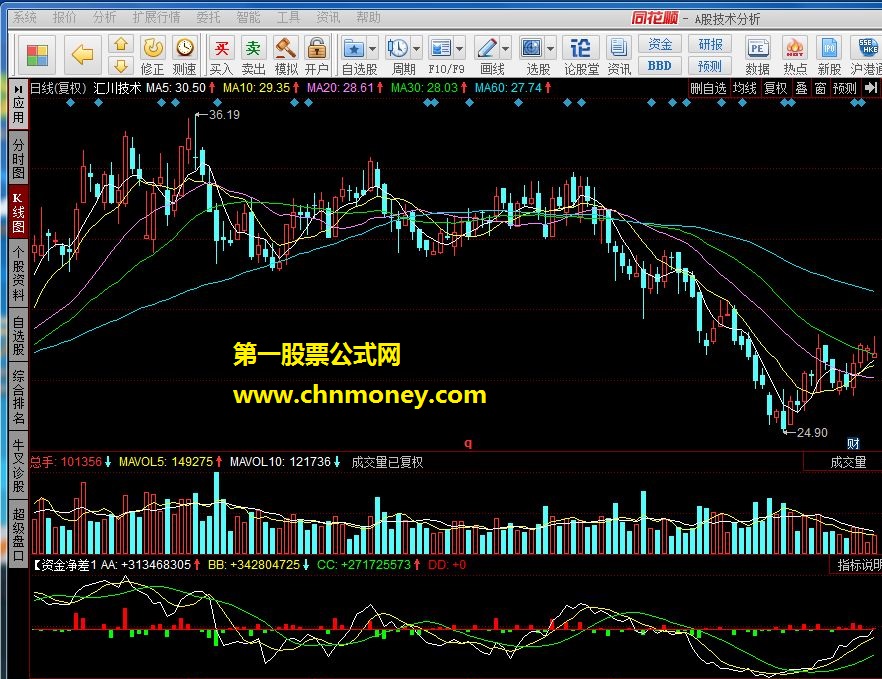Image resolution: width=882 pixels, height=679 pixels.
Task: Open the 数据 PE data icon
Action: tap(757, 55)
